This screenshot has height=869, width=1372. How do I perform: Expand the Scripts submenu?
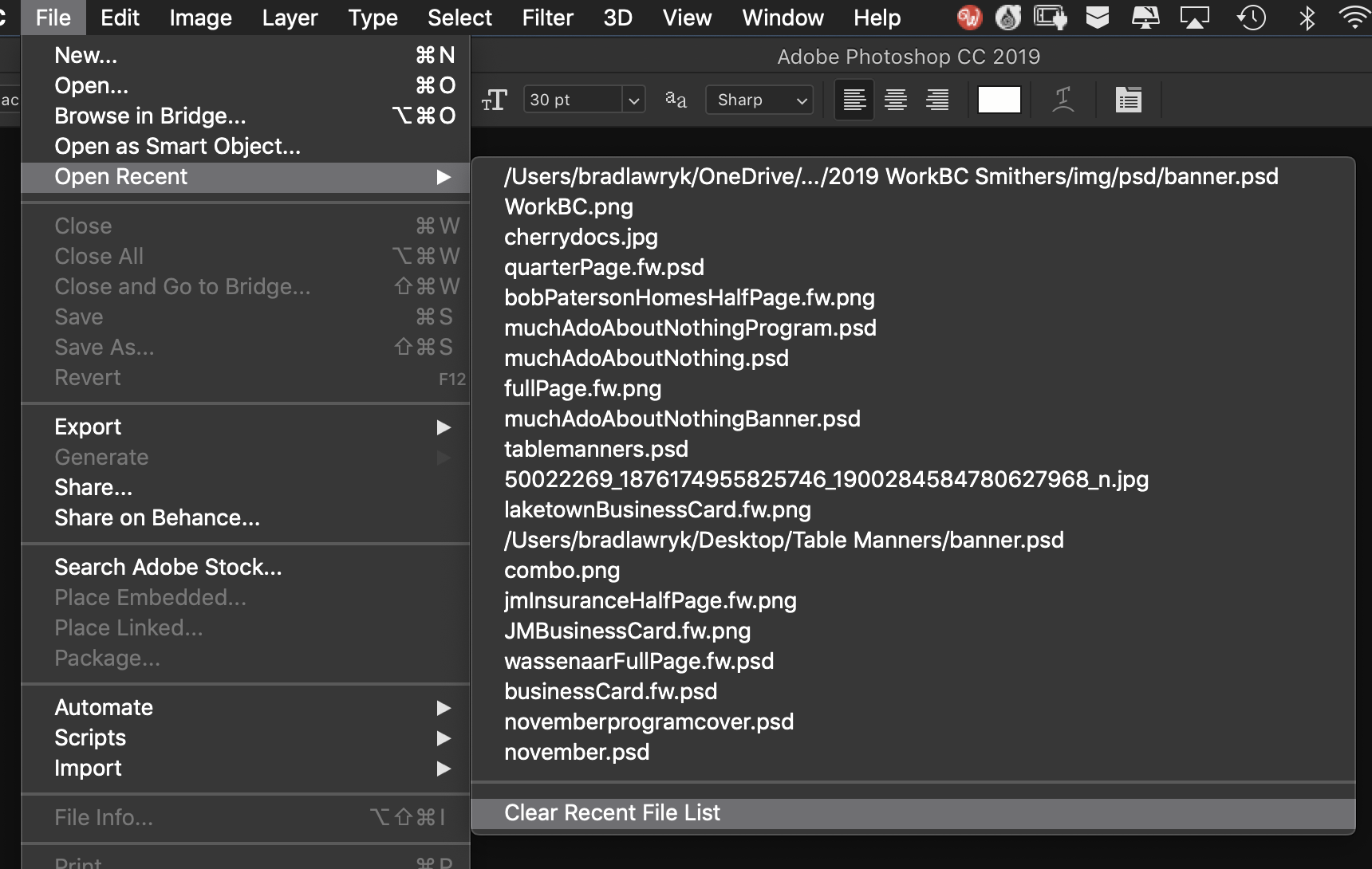point(245,738)
